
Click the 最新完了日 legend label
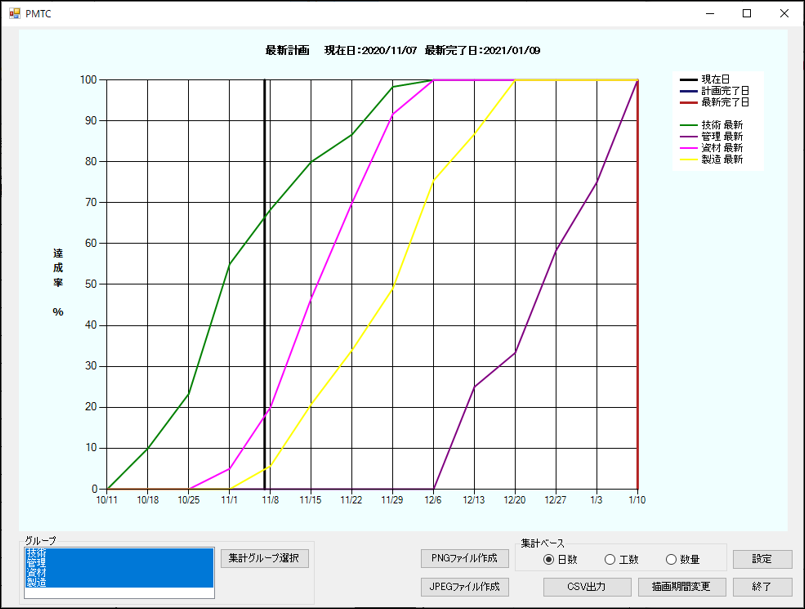[x=725, y=102]
